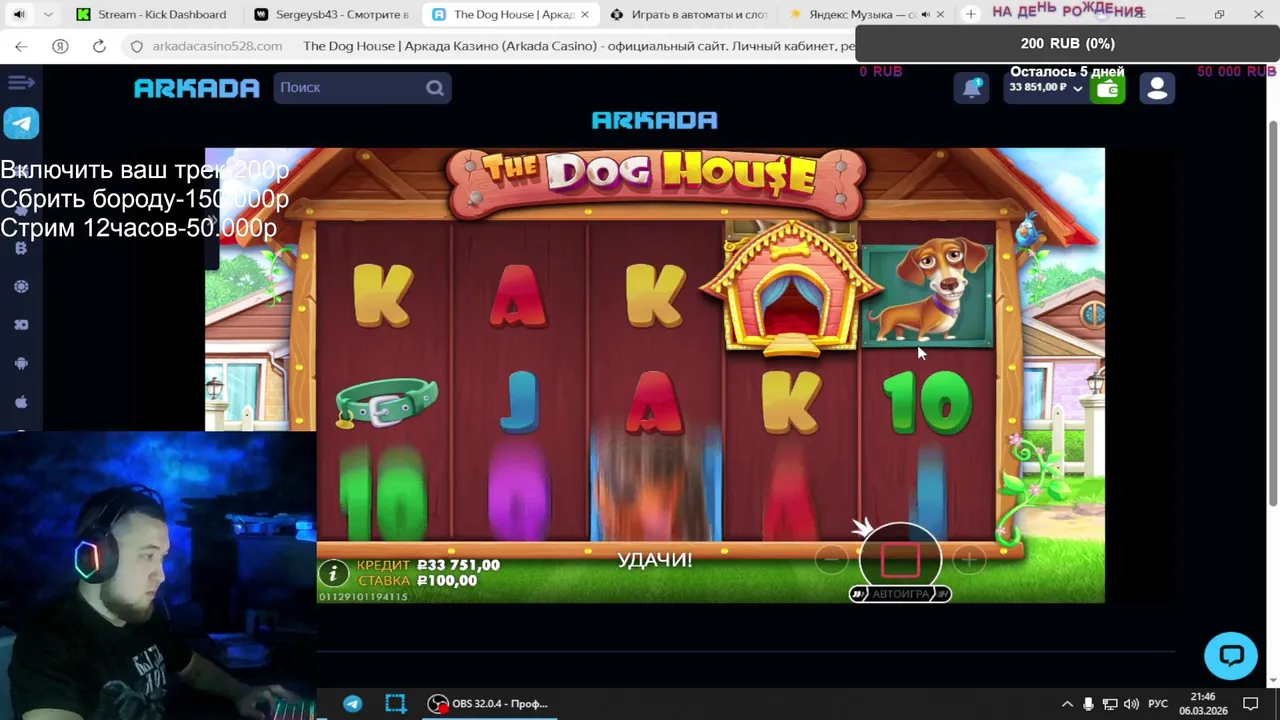Viewport: 1280px width, 720px height.
Task: Mute the Яндекс Музыка tab audio icon
Action: tap(925, 15)
